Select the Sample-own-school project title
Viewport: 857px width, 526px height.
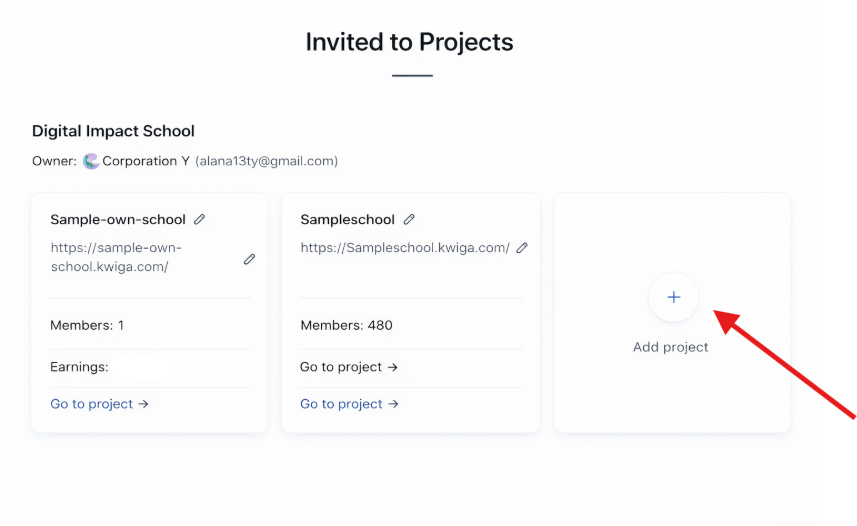coord(118,219)
